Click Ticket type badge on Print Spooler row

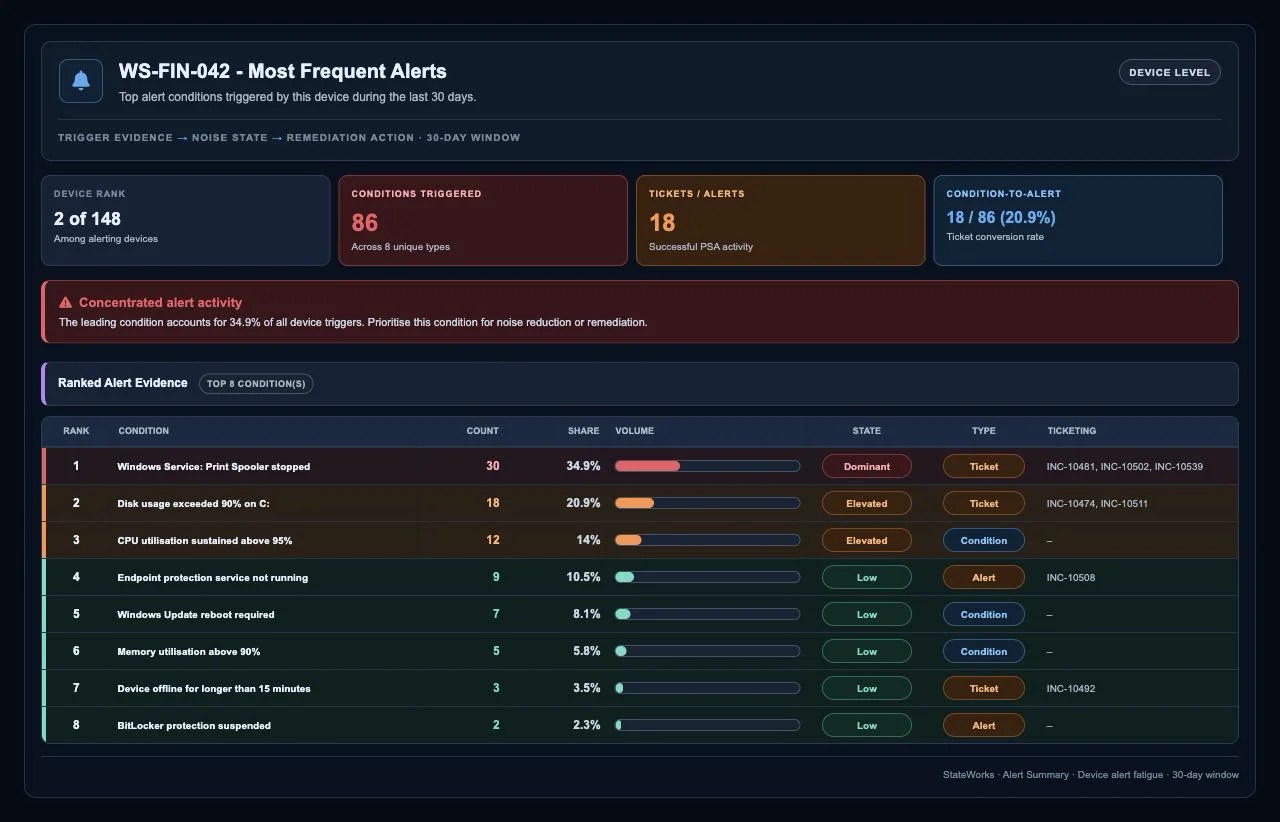pos(983,466)
